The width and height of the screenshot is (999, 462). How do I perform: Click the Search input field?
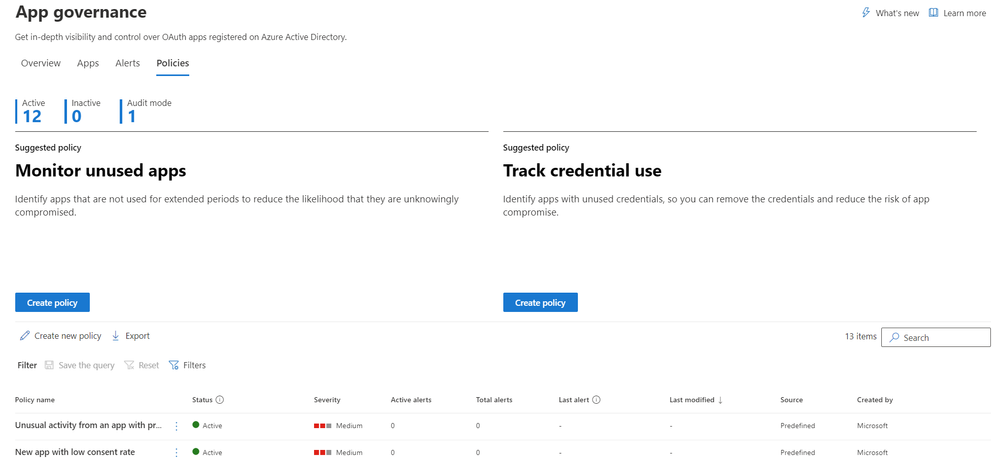pos(936,337)
